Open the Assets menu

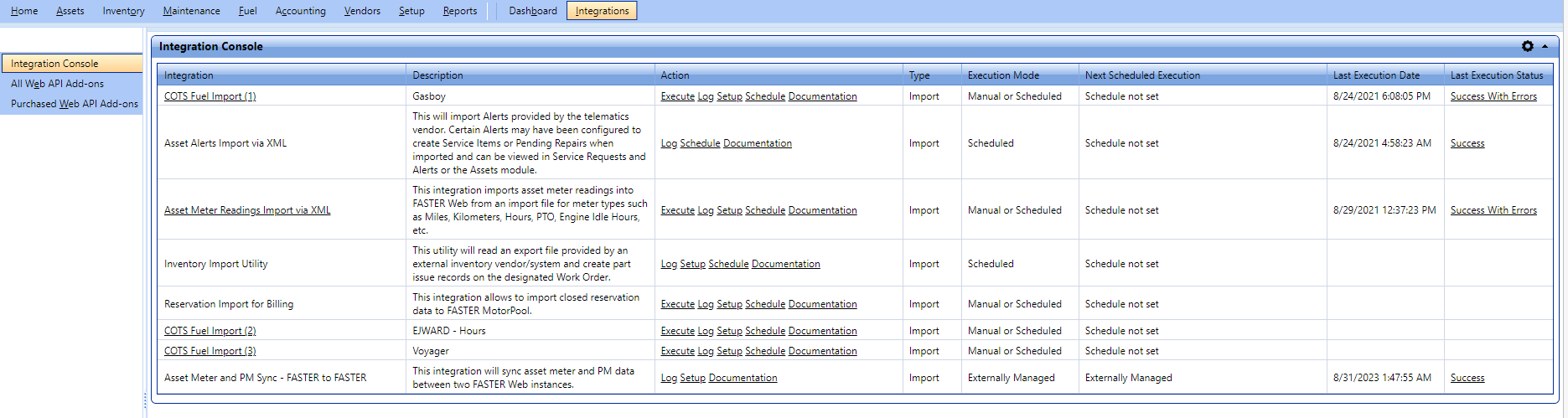pos(70,11)
